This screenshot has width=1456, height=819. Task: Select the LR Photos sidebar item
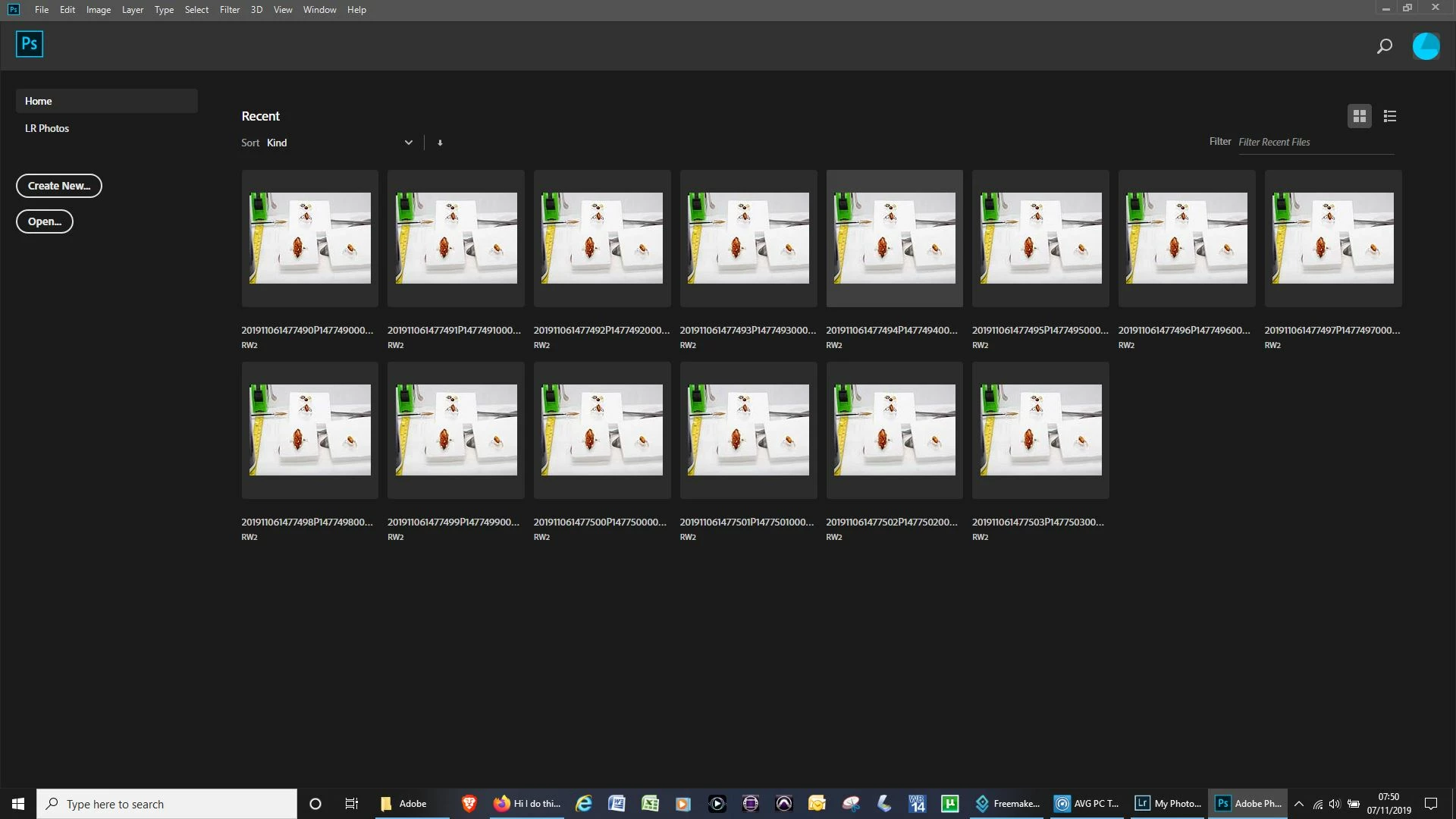point(47,128)
